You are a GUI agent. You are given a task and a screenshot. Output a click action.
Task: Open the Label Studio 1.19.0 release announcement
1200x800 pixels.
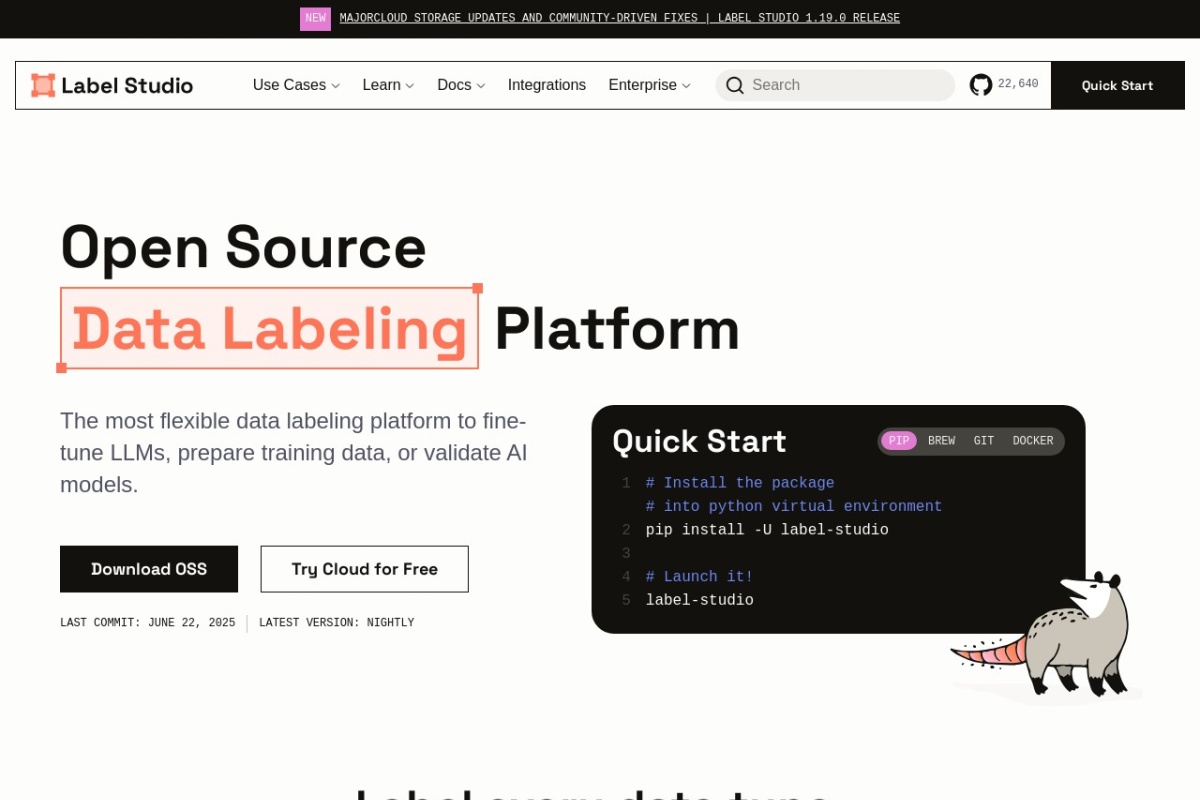click(x=619, y=18)
